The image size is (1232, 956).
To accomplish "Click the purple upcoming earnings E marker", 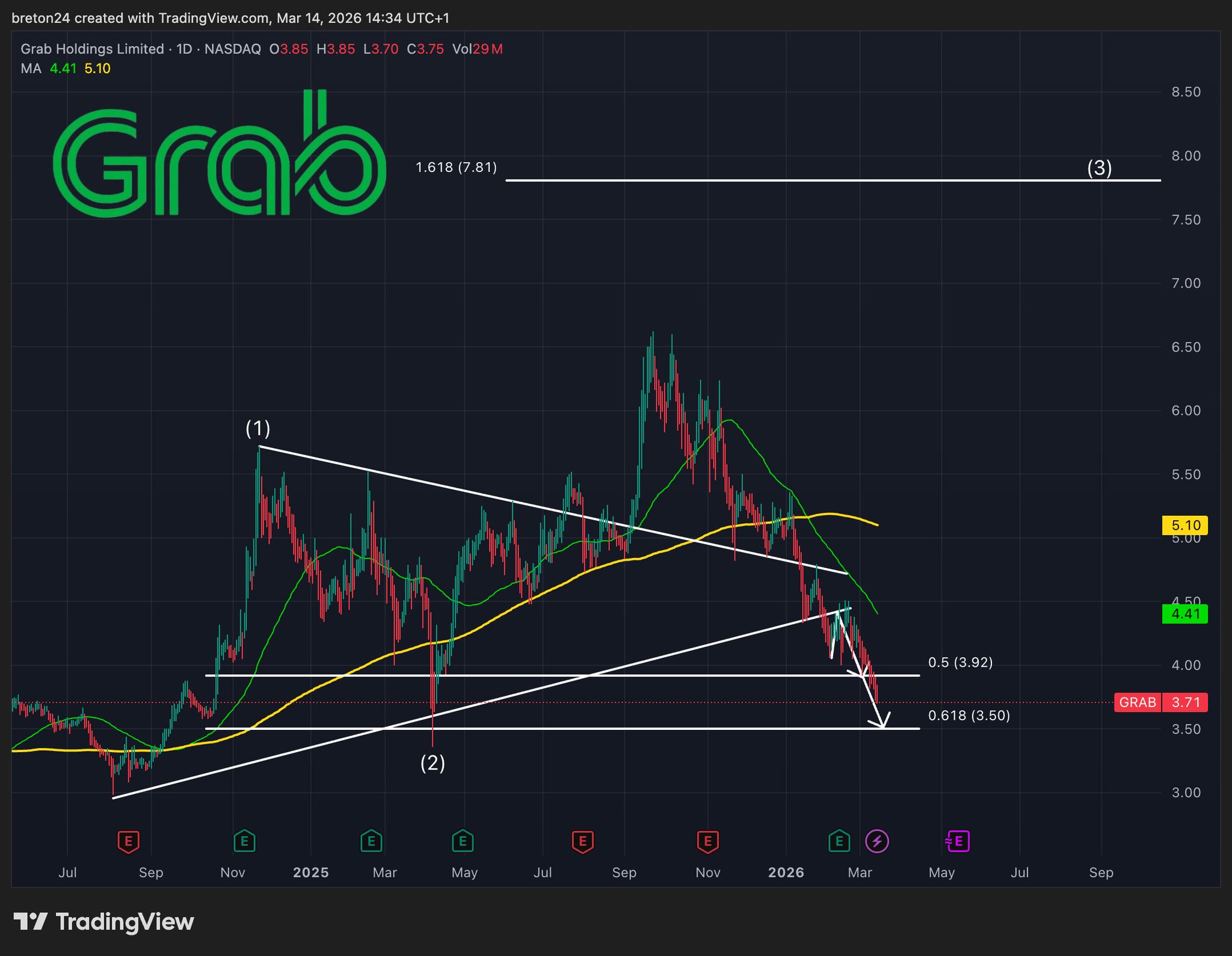I will 958,841.
